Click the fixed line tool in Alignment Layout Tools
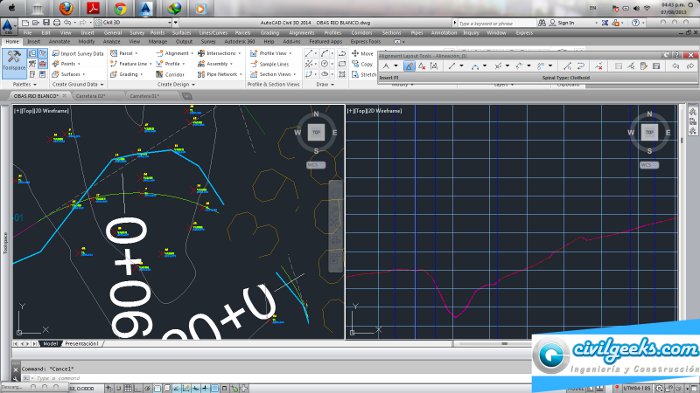The width and height of the screenshot is (700, 393). (452, 67)
